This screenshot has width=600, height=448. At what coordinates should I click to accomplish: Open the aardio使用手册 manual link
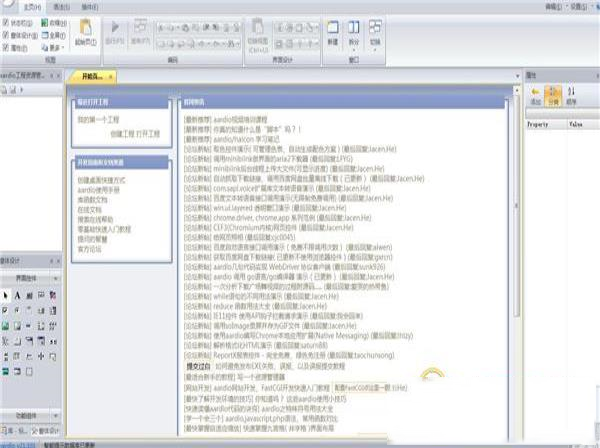101,188
